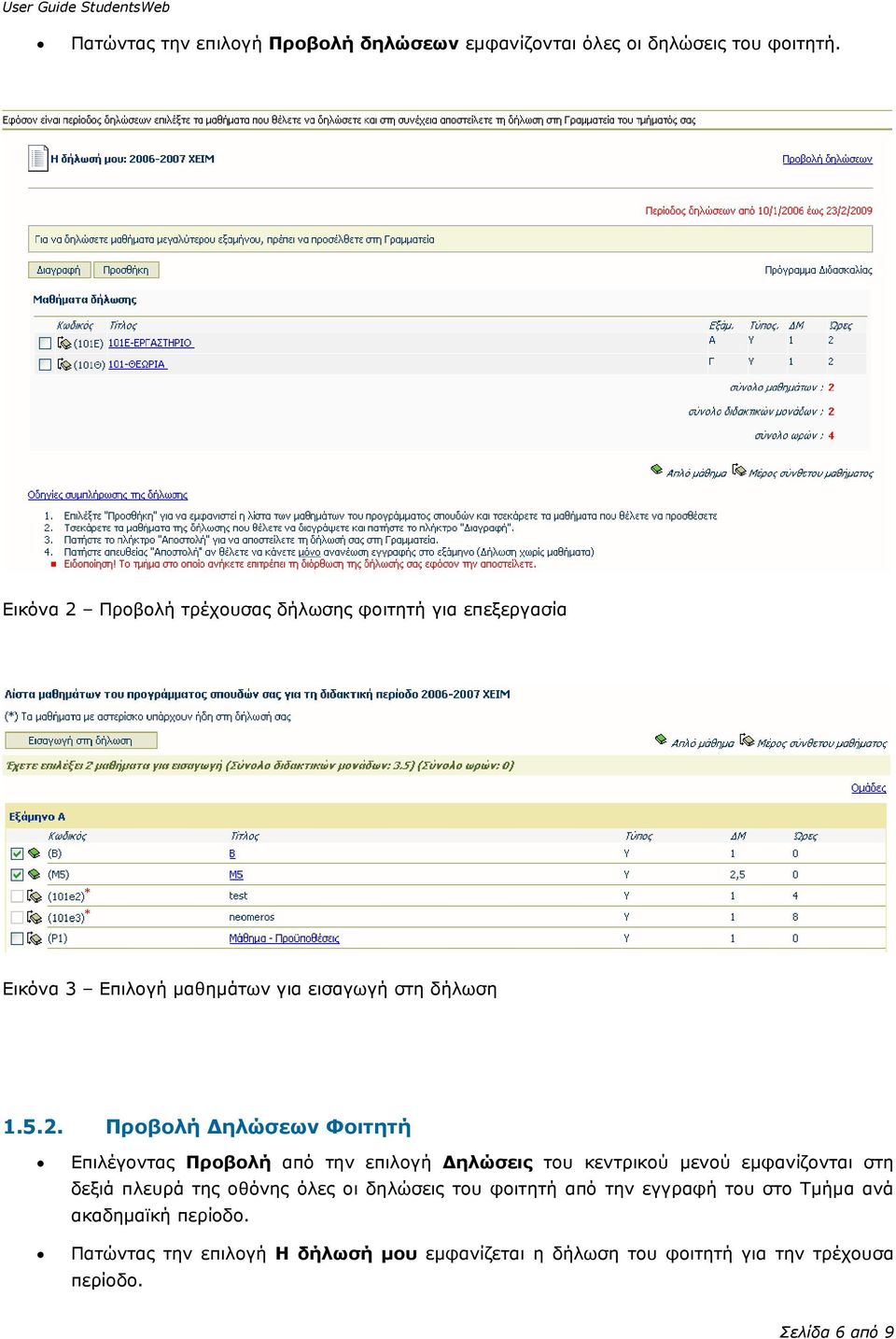896x1339 pixels.
Task: Click the Μαθήματα δήλωσης heading
Action: [x=85, y=300]
